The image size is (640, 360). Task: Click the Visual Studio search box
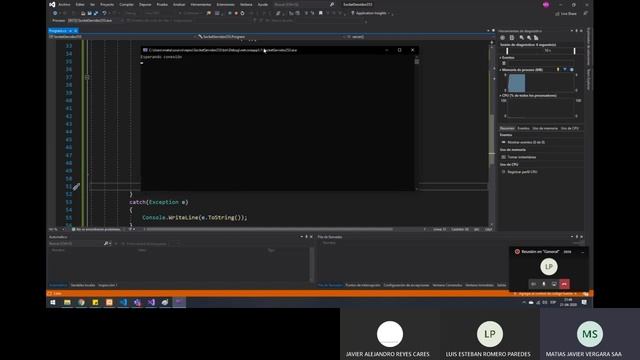[304, 4]
